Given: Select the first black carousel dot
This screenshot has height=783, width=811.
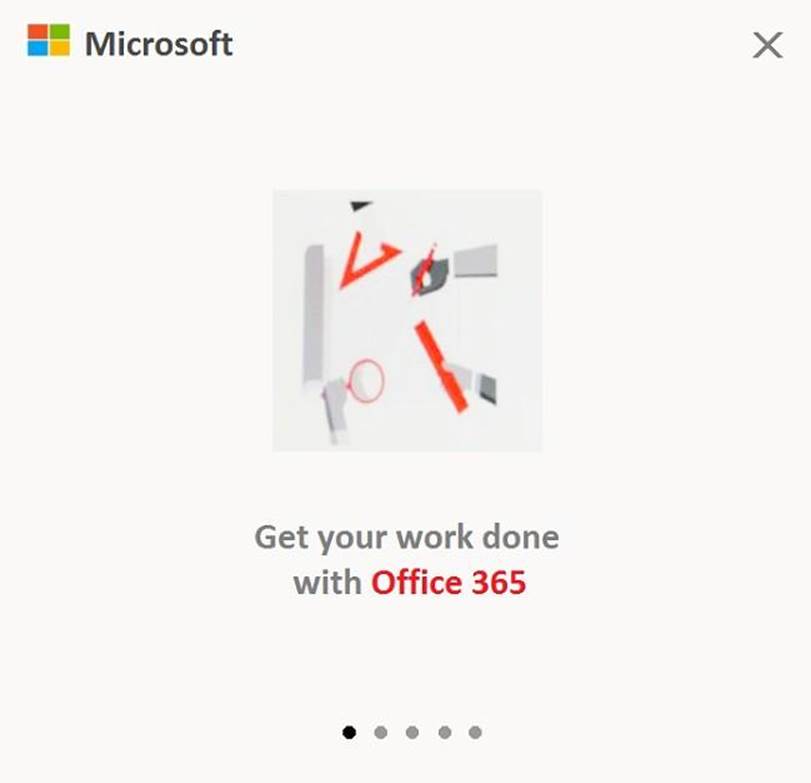Looking at the screenshot, I should [x=349, y=732].
